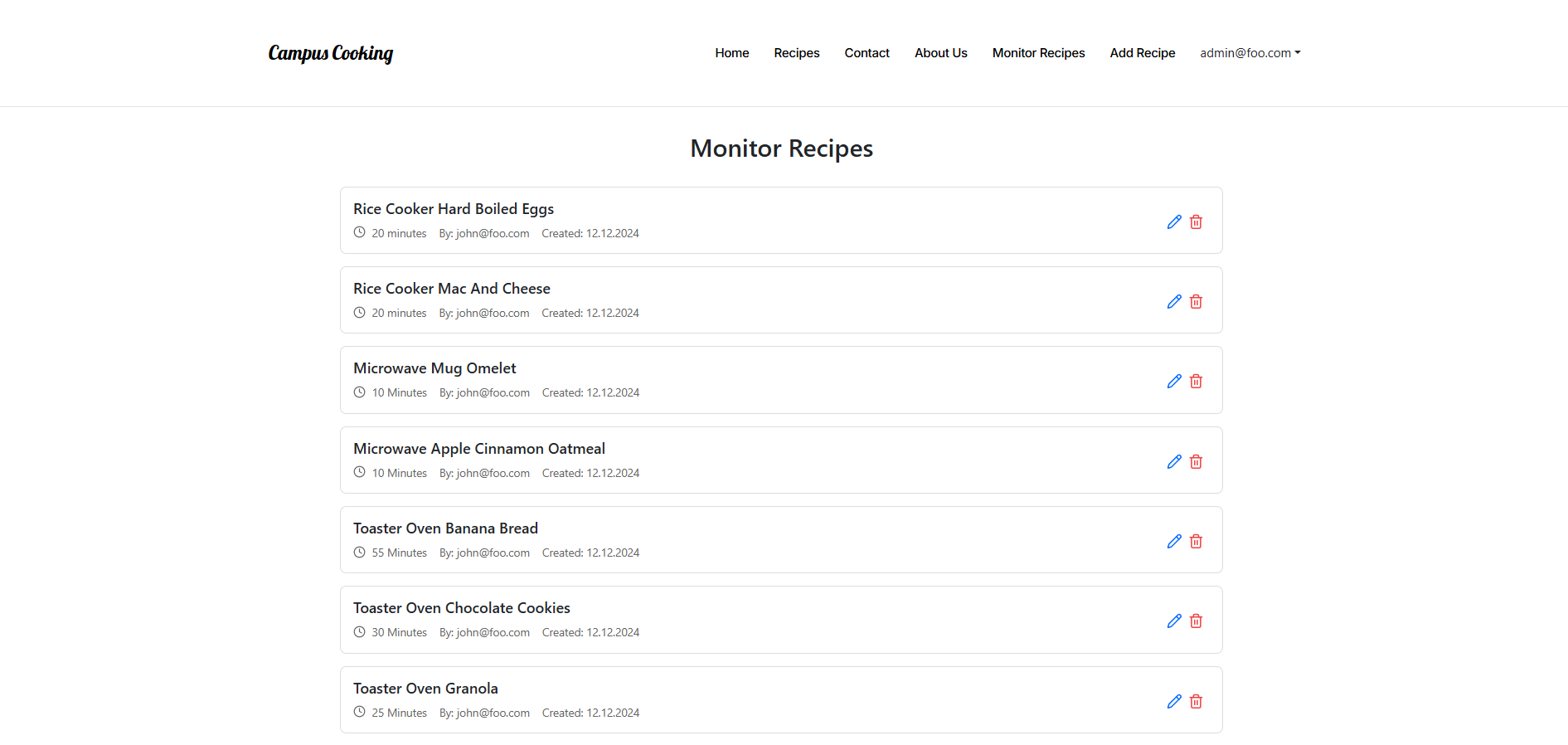Edit the Microwave Apple Cinnamon Oatmeal recipe
The height and width of the screenshot is (745, 1568).
1173,461
